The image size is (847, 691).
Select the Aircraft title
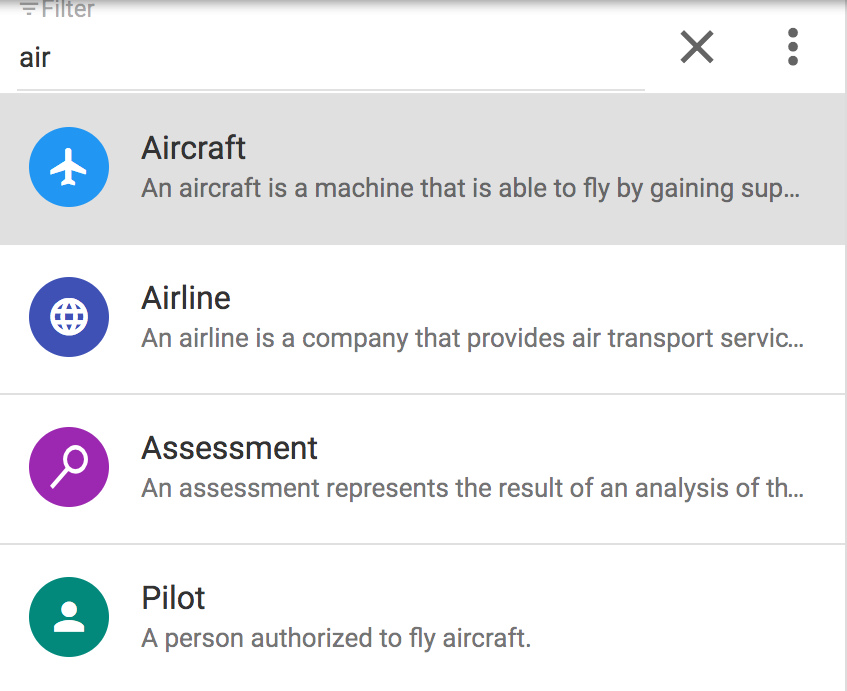coord(193,148)
